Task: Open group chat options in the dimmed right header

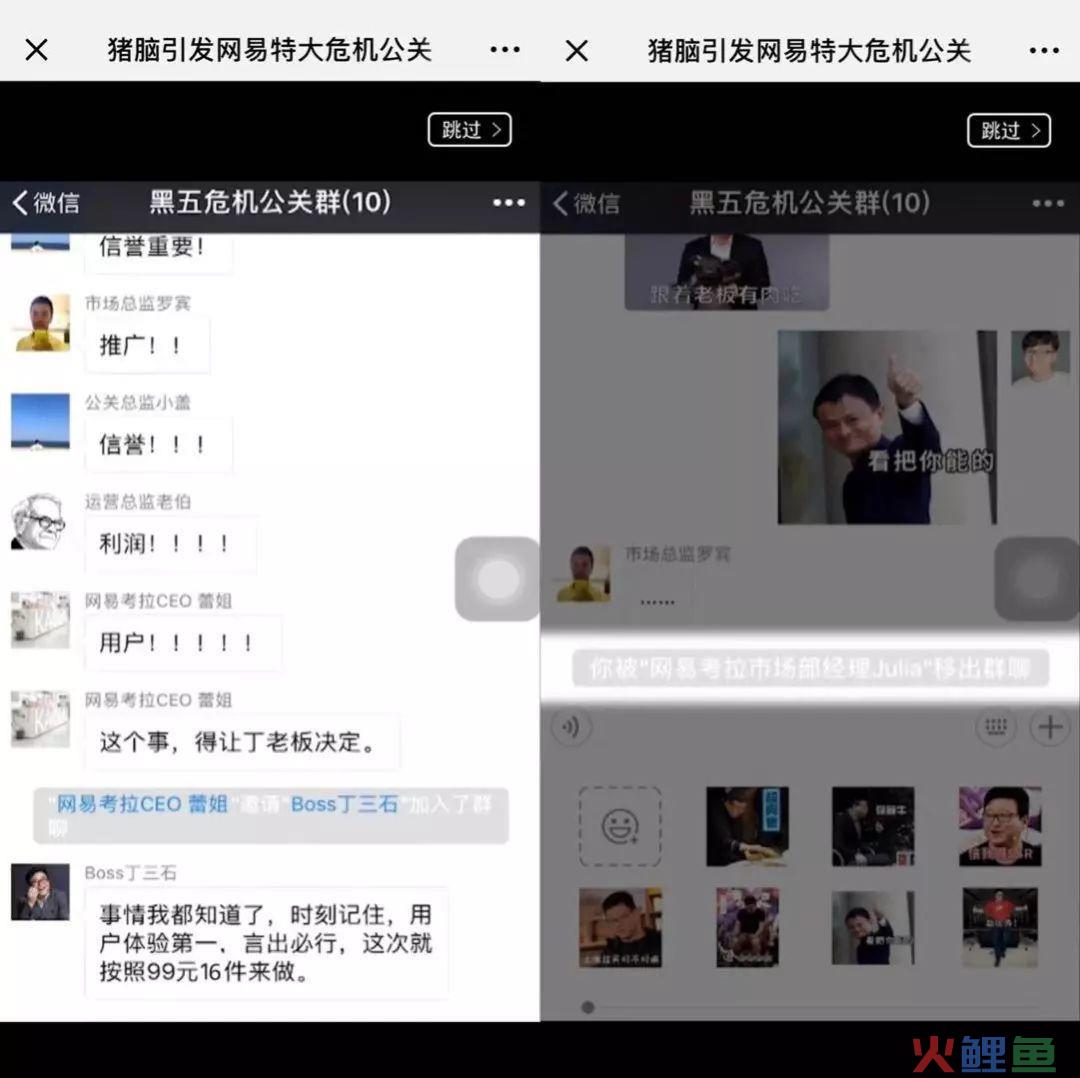Action: (x=1048, y=203)
